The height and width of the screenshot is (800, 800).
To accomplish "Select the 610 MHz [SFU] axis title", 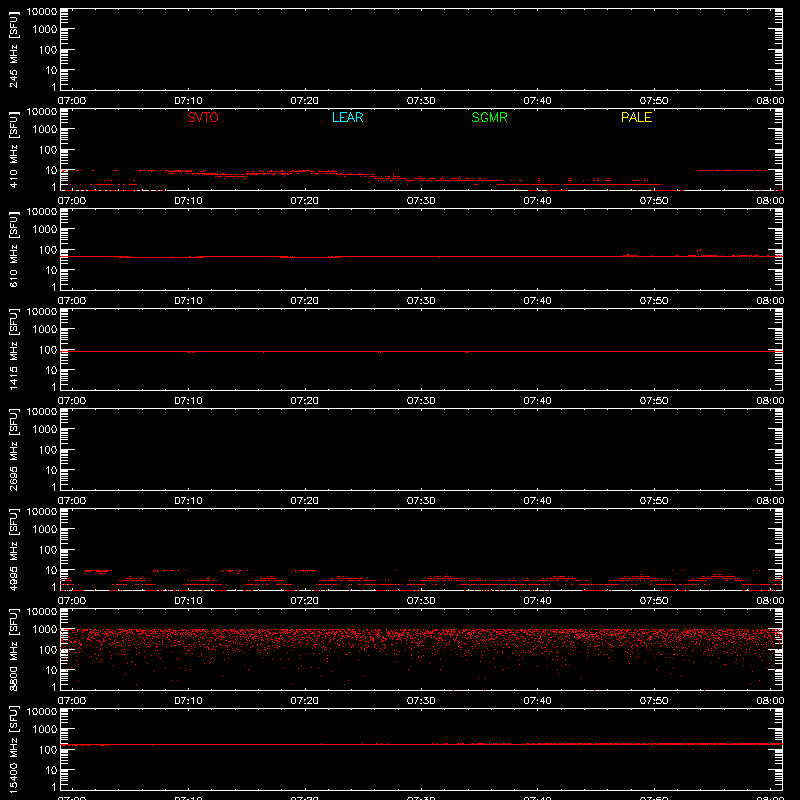I will tap(14, 249).
